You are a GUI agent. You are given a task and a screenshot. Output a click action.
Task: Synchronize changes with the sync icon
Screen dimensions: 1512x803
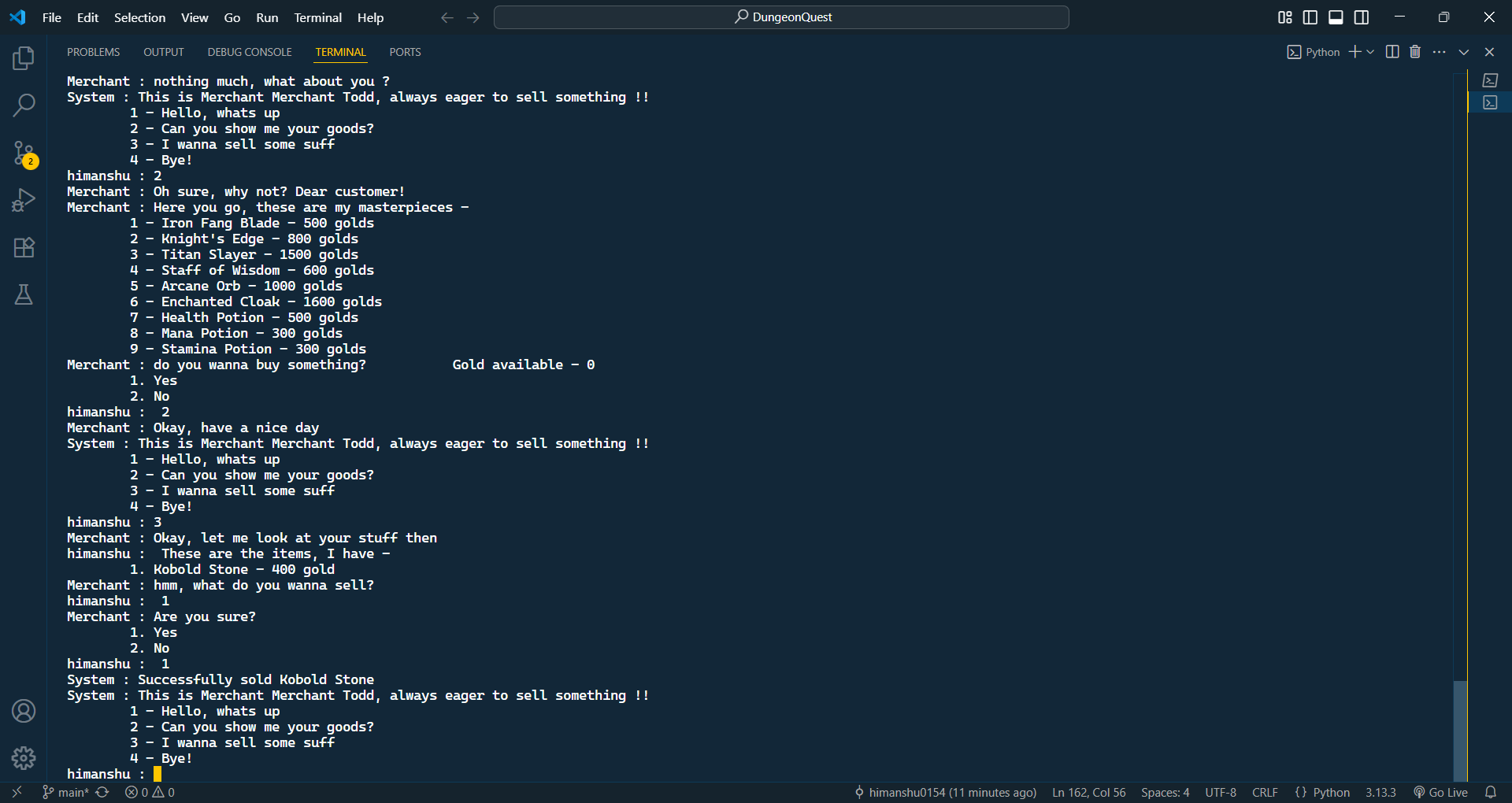coord(102,792)
